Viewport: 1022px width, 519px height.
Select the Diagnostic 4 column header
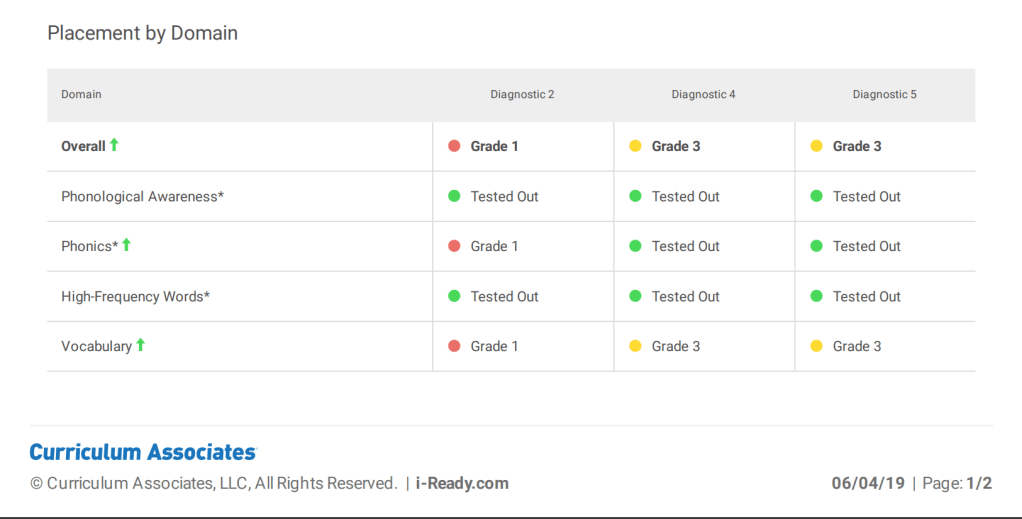tap(703, 95)
